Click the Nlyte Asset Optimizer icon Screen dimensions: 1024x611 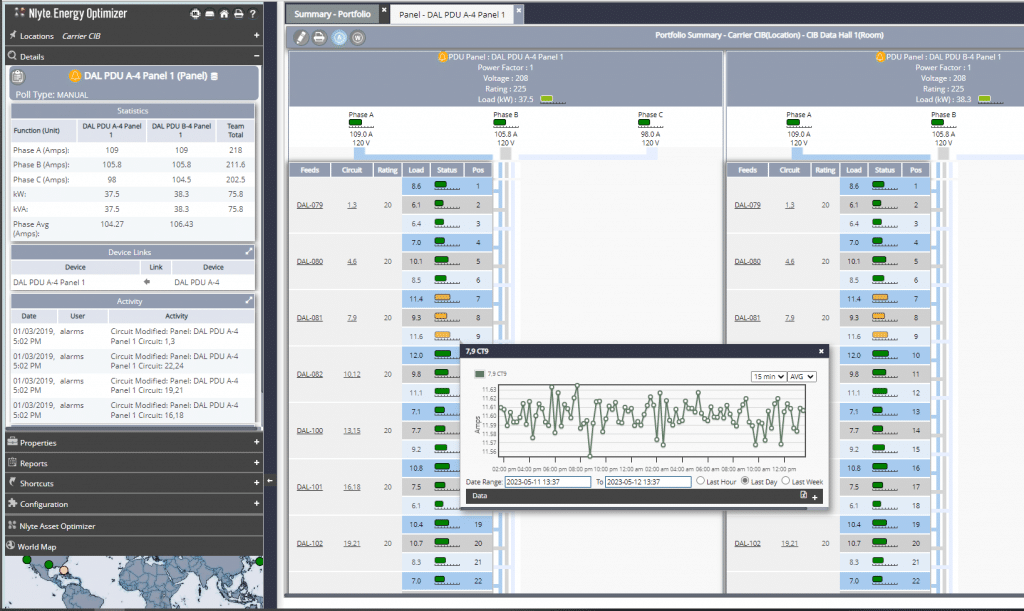click(12, 525)
